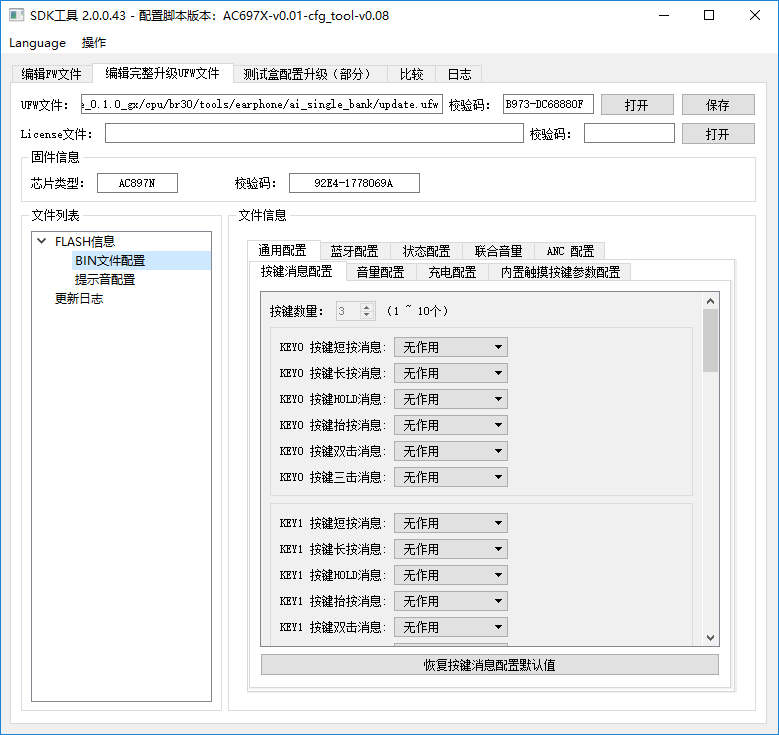Image resolution: width=779 pixels, height=735 pixels.
Task: Open KEY1 按键HOLD消息 dropdown
Action: [451, 575]
